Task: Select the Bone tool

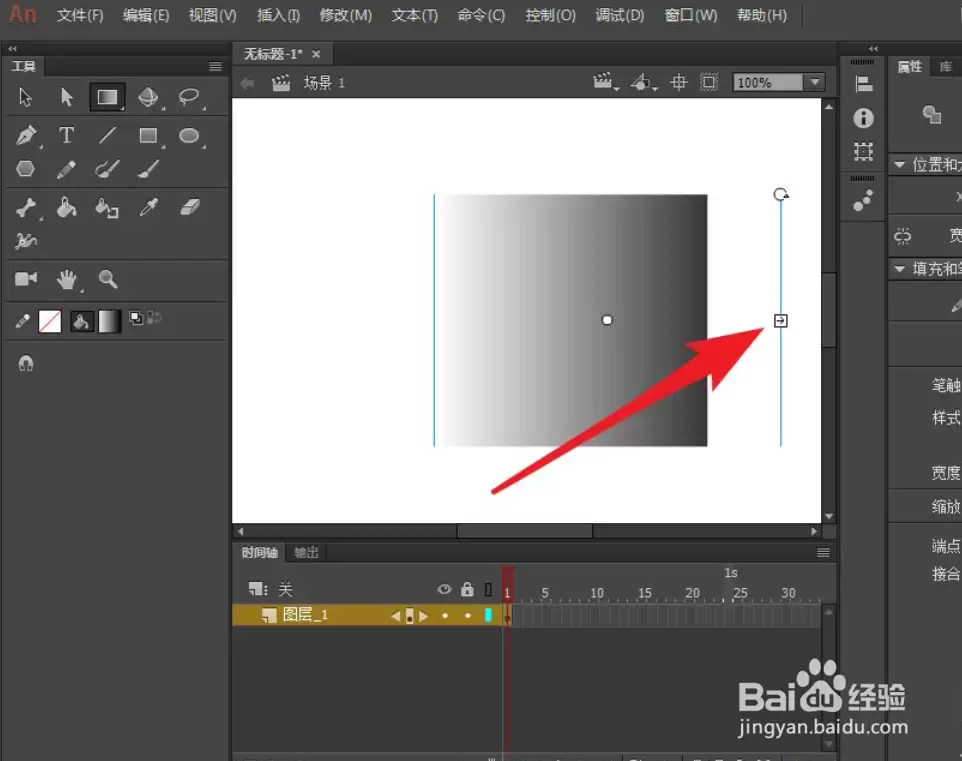Action: pyautogui.click(x=26, y=208)
